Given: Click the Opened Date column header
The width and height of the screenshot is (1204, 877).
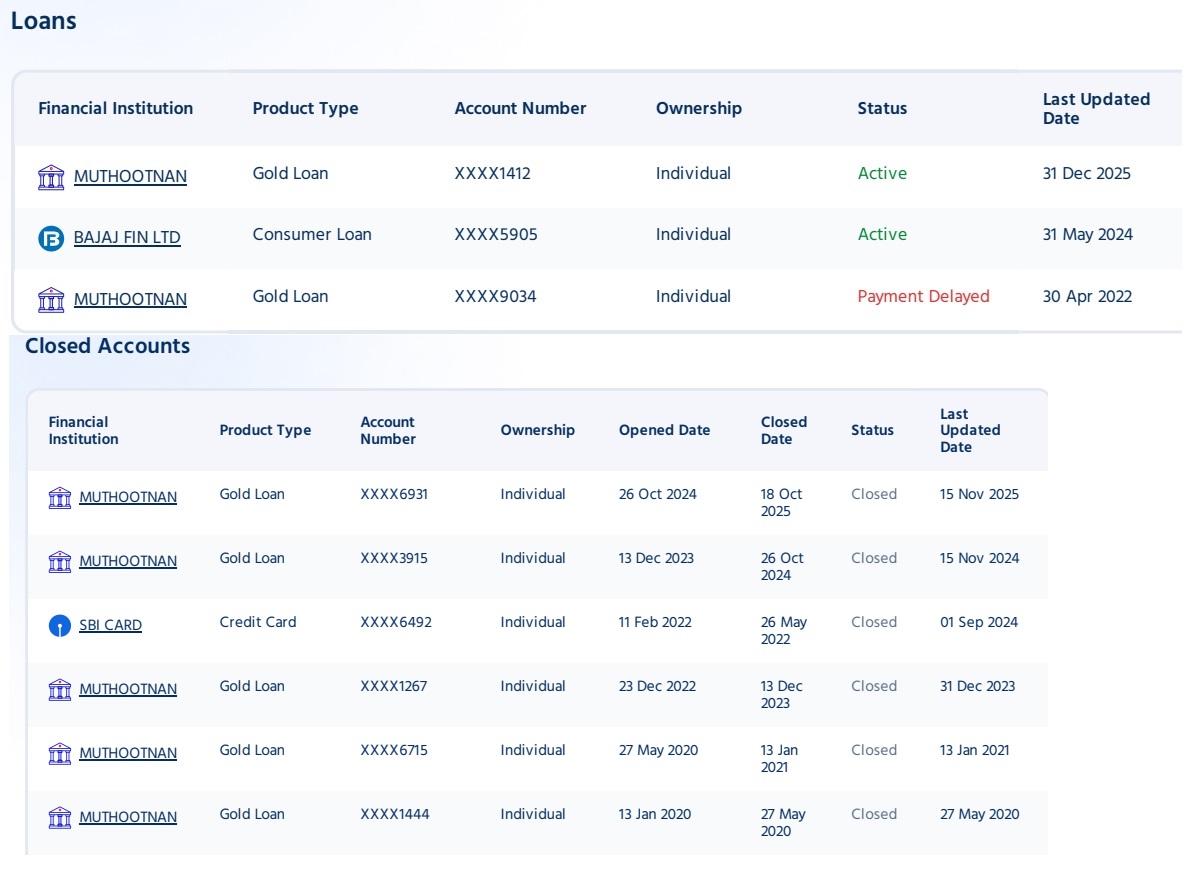Looking at the screenshot, I should point(664,431).
